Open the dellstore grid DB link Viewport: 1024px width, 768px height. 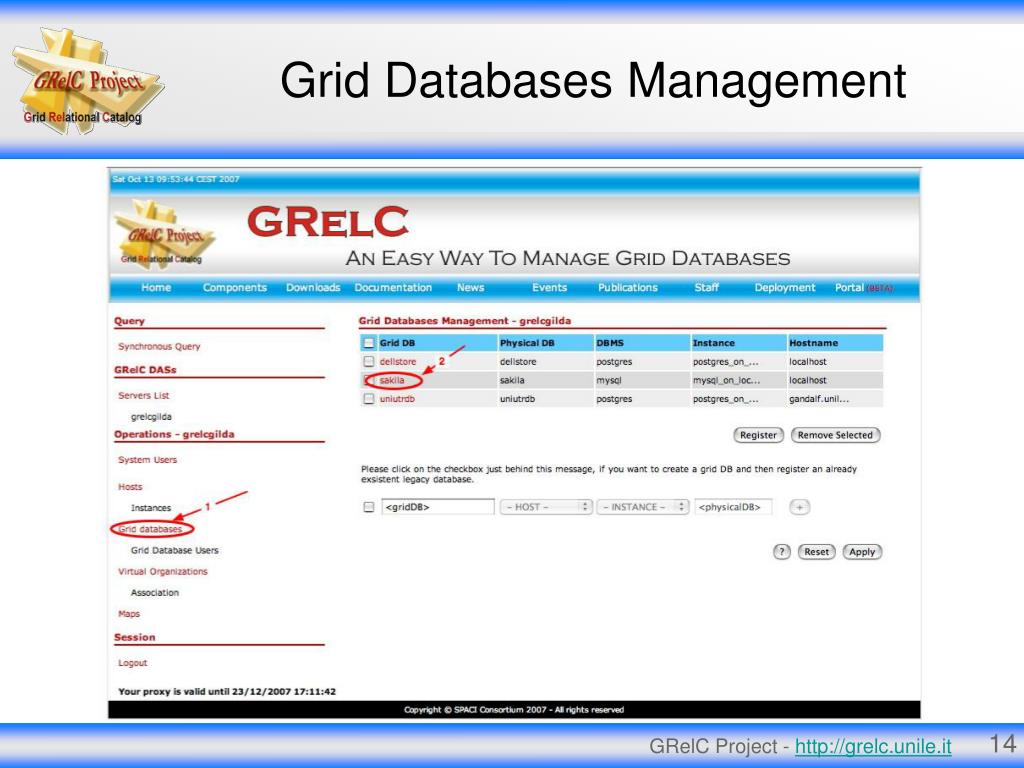tap(398, 362)
